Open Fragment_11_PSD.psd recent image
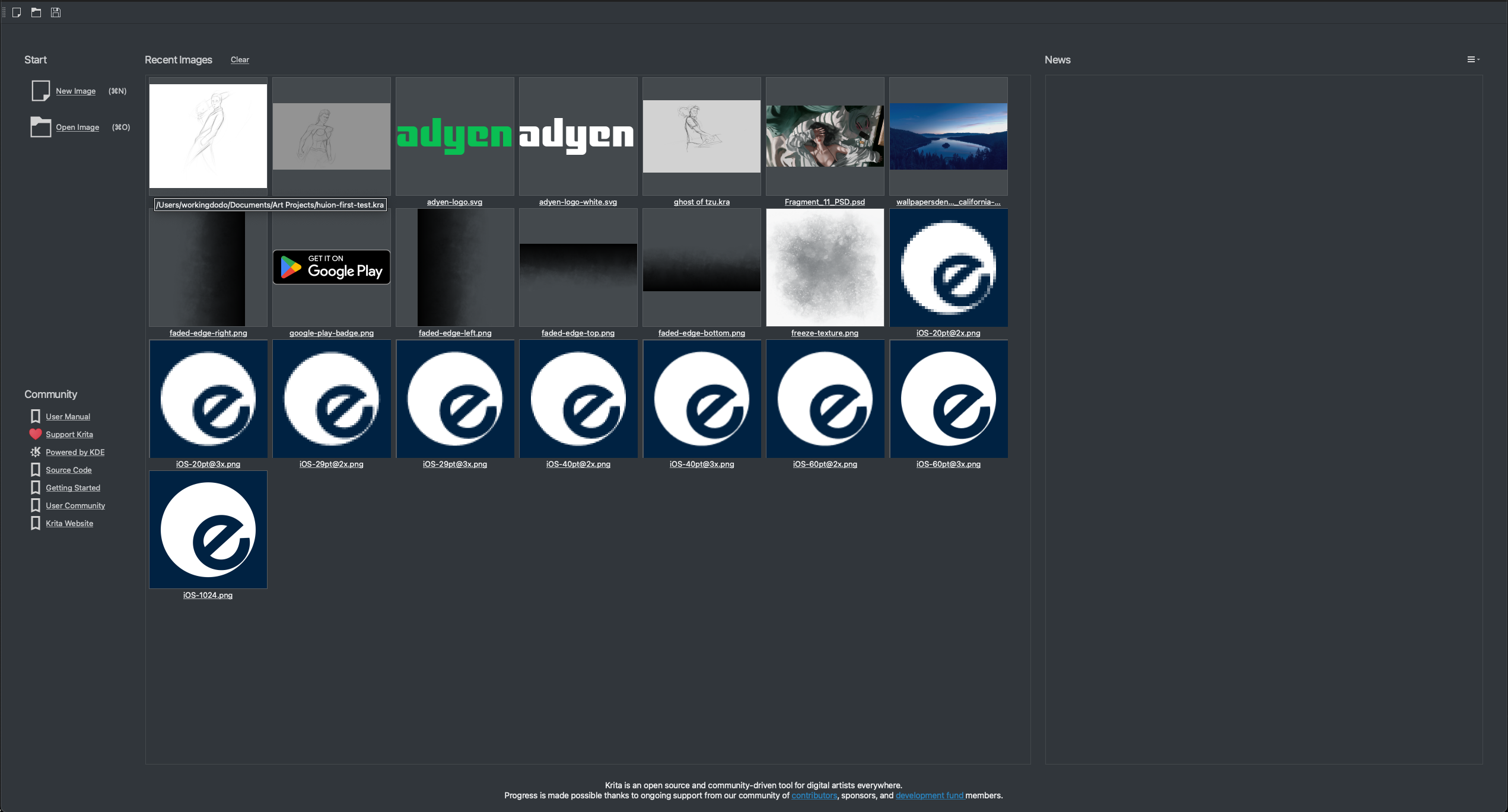The width and height of the screenshot is (1508, 812). coord(825,136)
